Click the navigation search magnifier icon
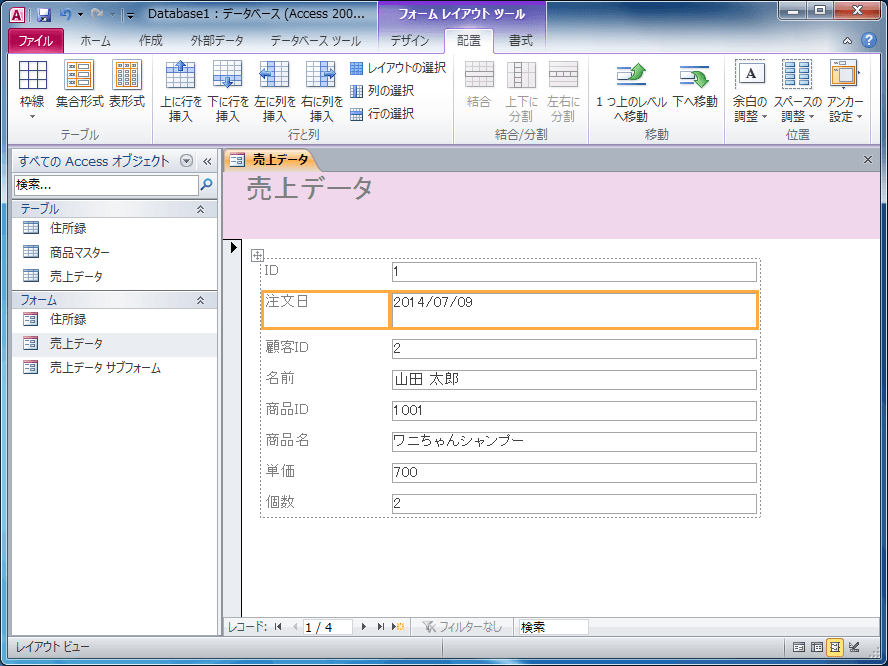888x666 pixels. click(x=207, y=185)
